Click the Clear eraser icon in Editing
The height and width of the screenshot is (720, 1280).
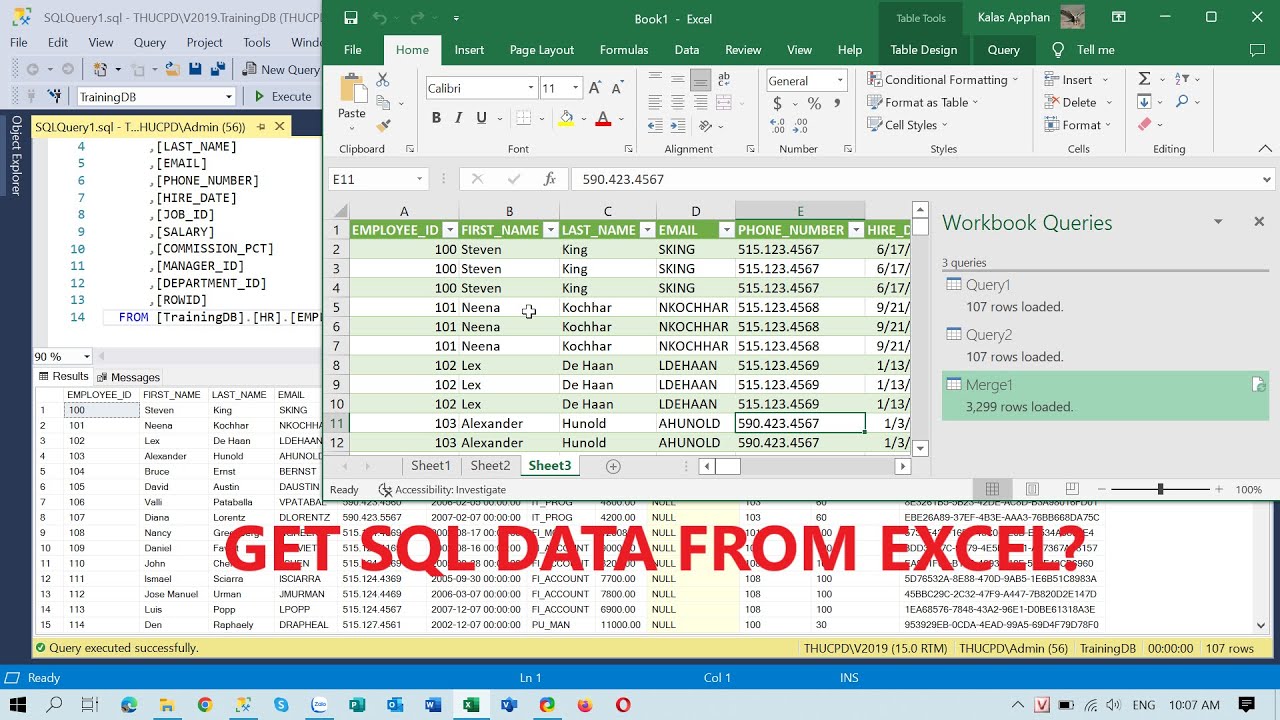[1144, 124]
